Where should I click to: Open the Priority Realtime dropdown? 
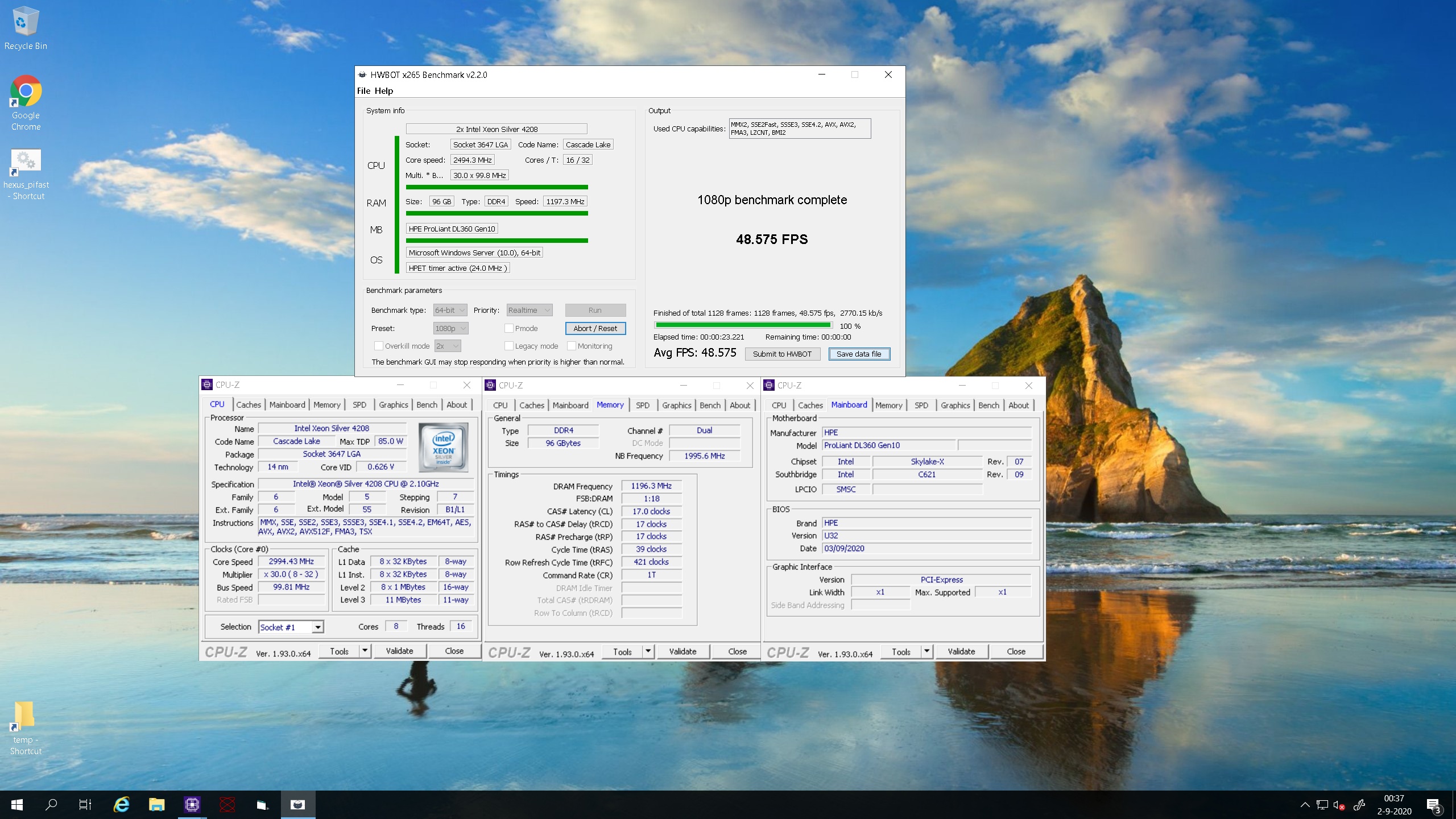530,310
